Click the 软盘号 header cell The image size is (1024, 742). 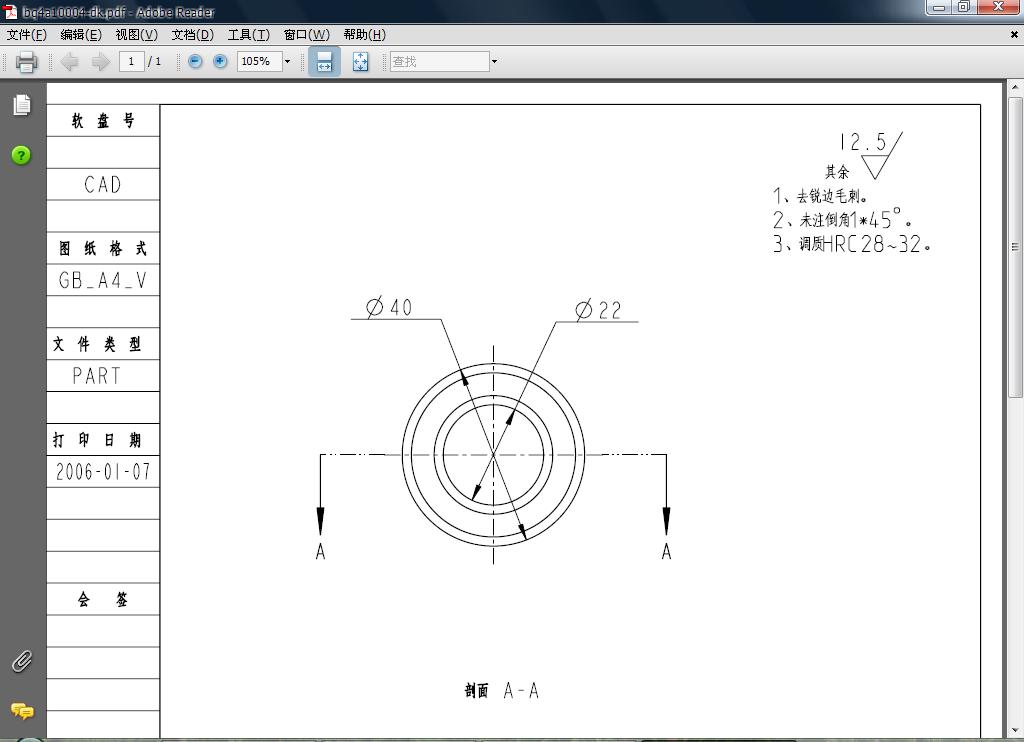click(103, 120)
